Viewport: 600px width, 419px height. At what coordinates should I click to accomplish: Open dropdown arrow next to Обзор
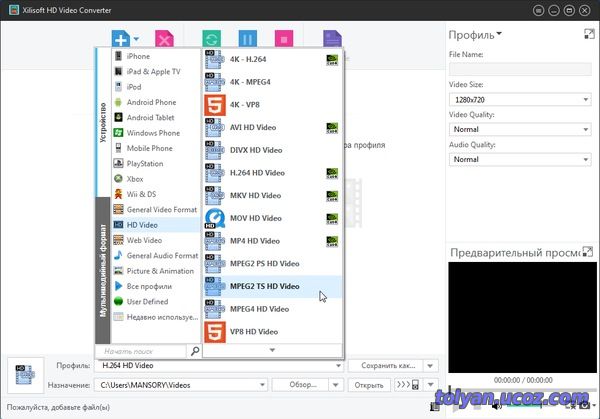click(x=336, y=385)
